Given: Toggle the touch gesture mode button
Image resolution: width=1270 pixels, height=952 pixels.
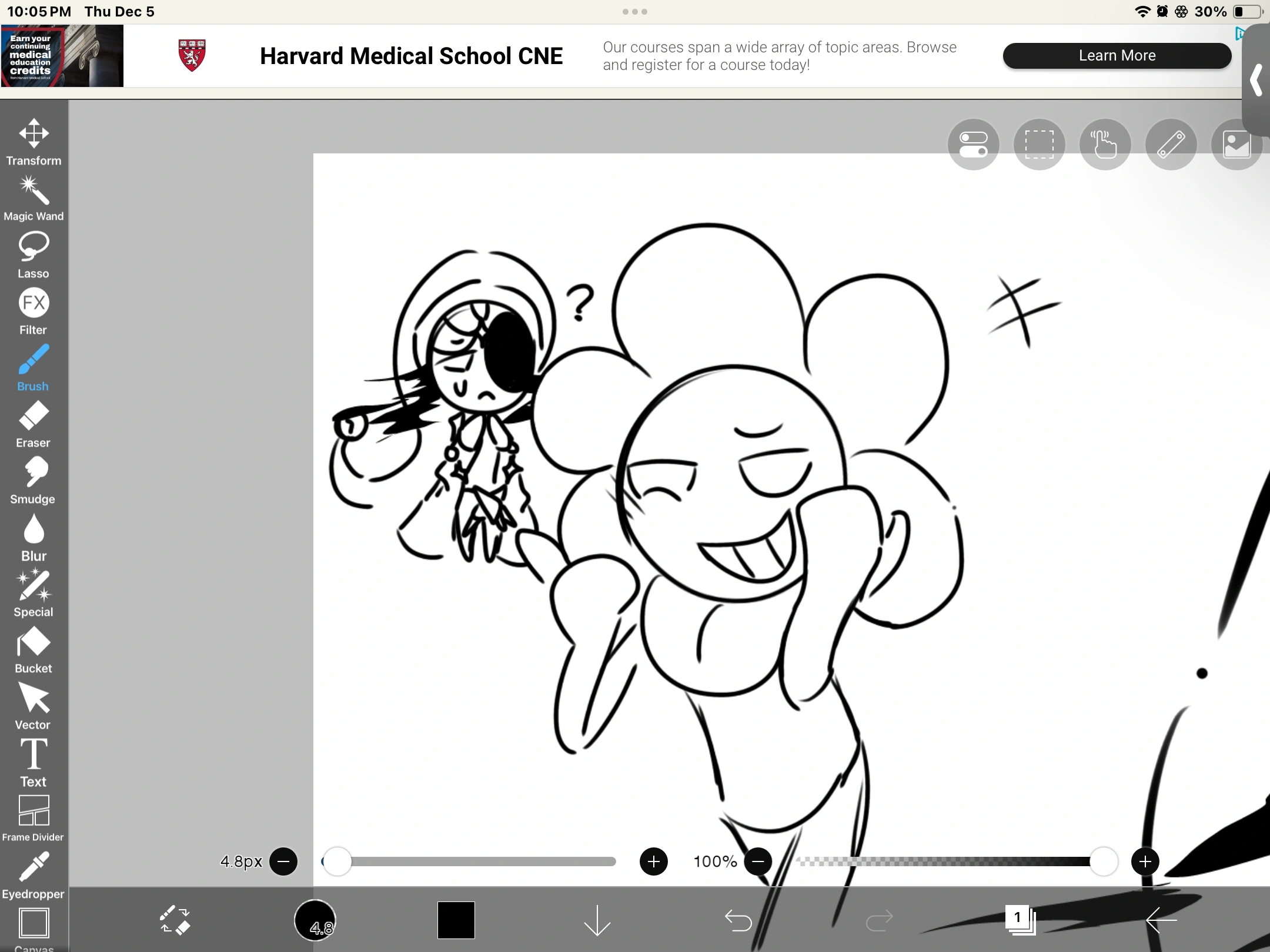Looking at the screenshot, I should point(1105,144).
